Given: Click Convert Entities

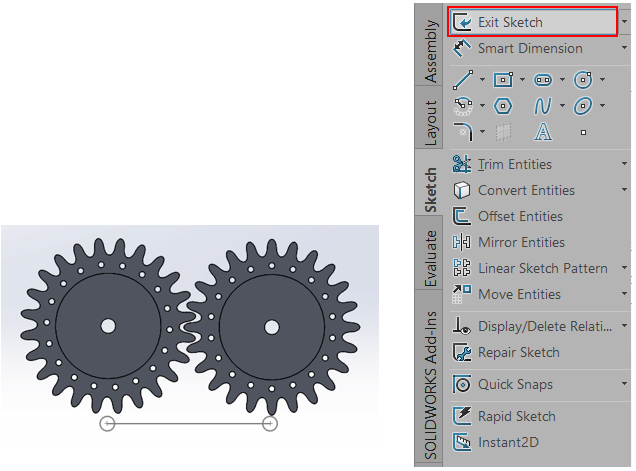Looking at the screenshot, I should click(x=514, y=190).
